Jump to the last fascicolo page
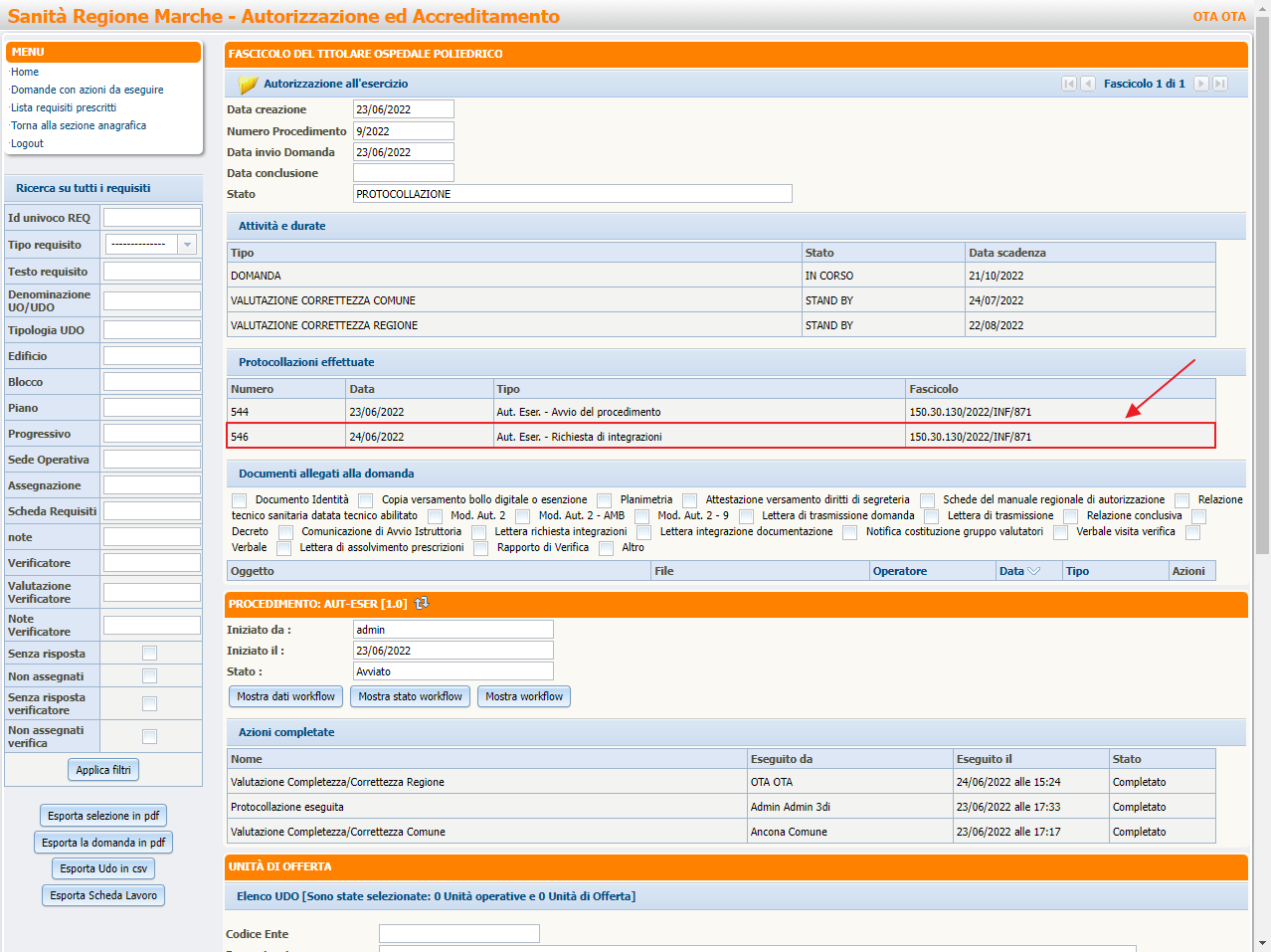 pos(1220,84)
